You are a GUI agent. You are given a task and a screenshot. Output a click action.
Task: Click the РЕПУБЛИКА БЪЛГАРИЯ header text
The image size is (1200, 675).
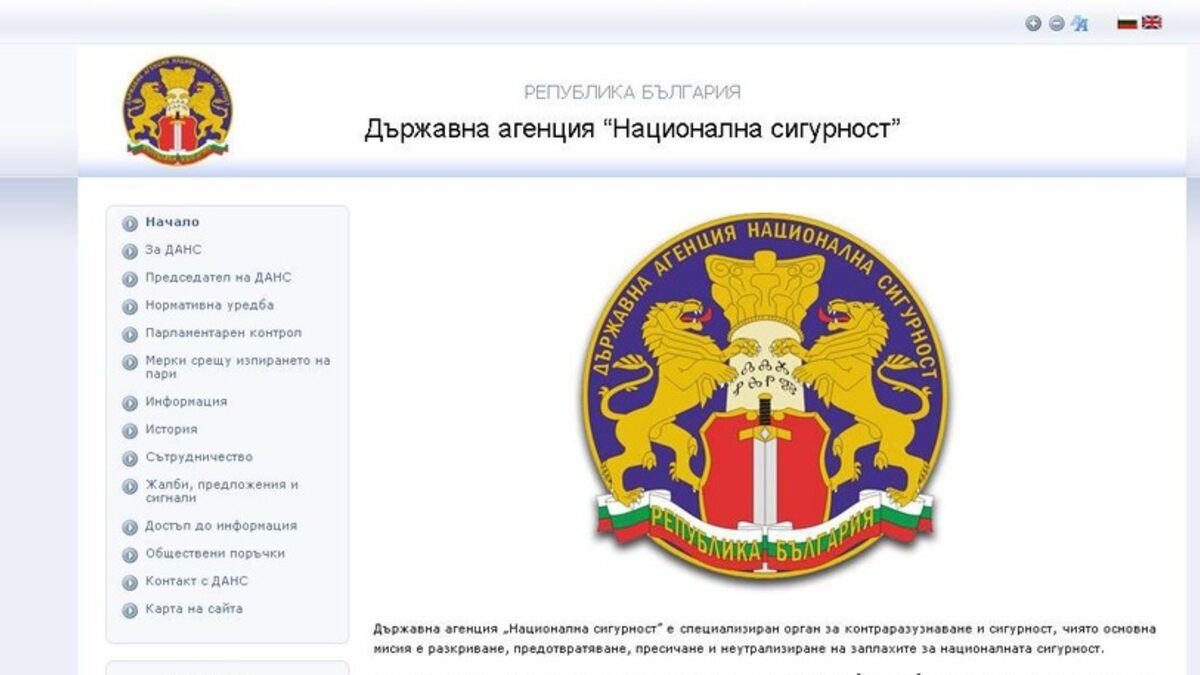[x=633, y=93]
